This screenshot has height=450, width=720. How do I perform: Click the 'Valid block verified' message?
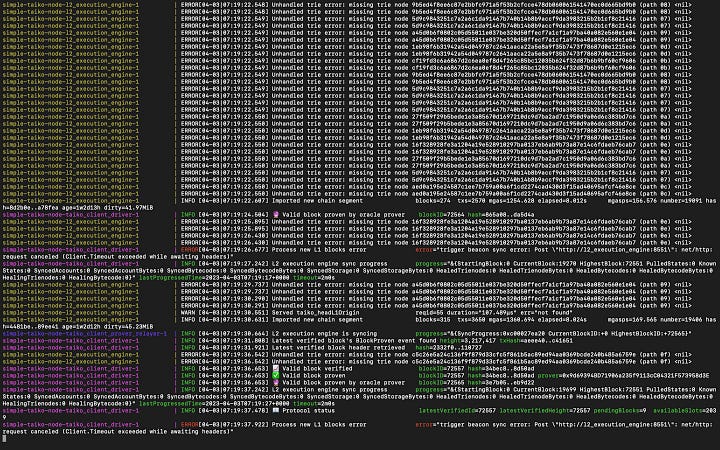317,369
